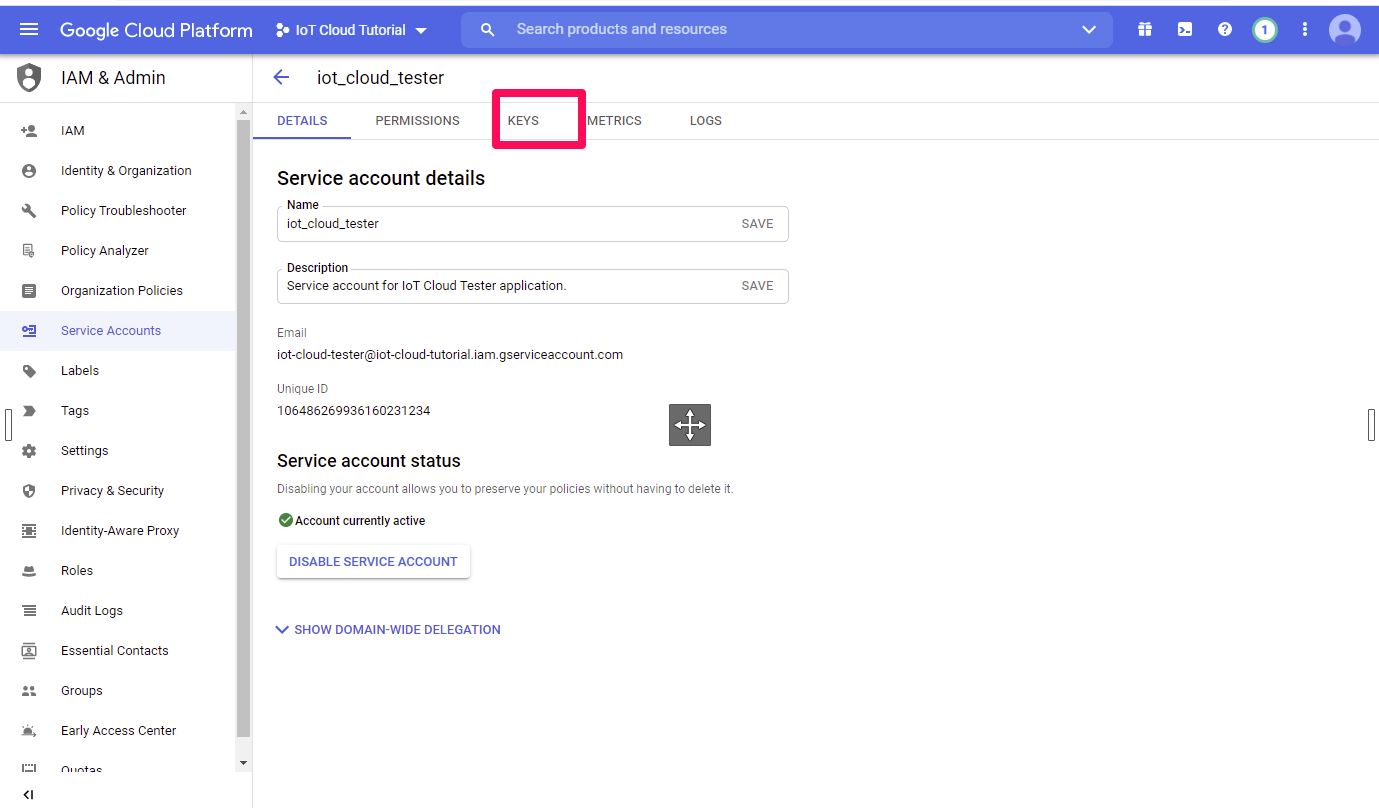The height and width of the screenshot is (808, 1379).
Task: Open the Audit Logs page
Action: (x=92, y=611)
